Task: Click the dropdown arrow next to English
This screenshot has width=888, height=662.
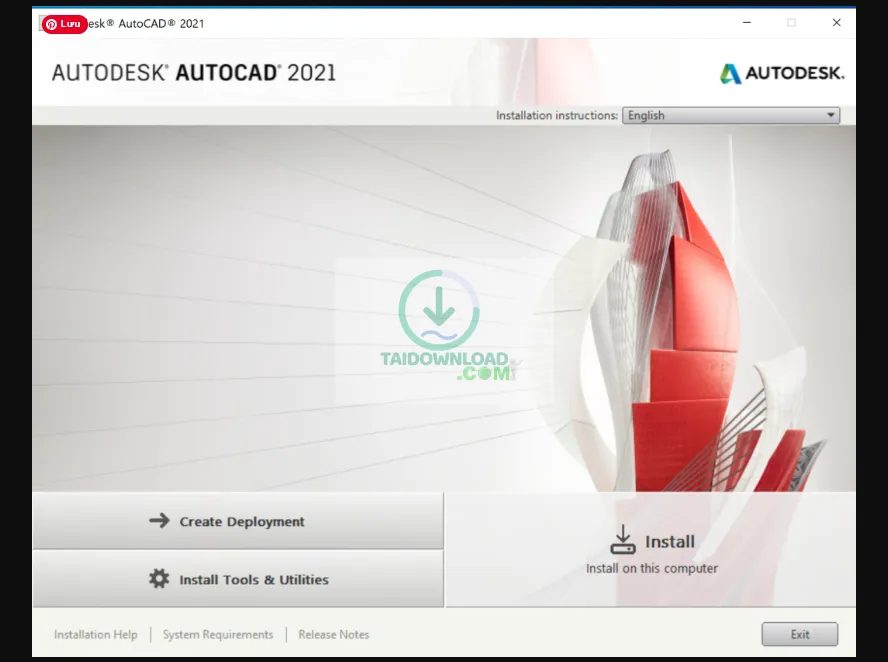Action: [830, 115]
